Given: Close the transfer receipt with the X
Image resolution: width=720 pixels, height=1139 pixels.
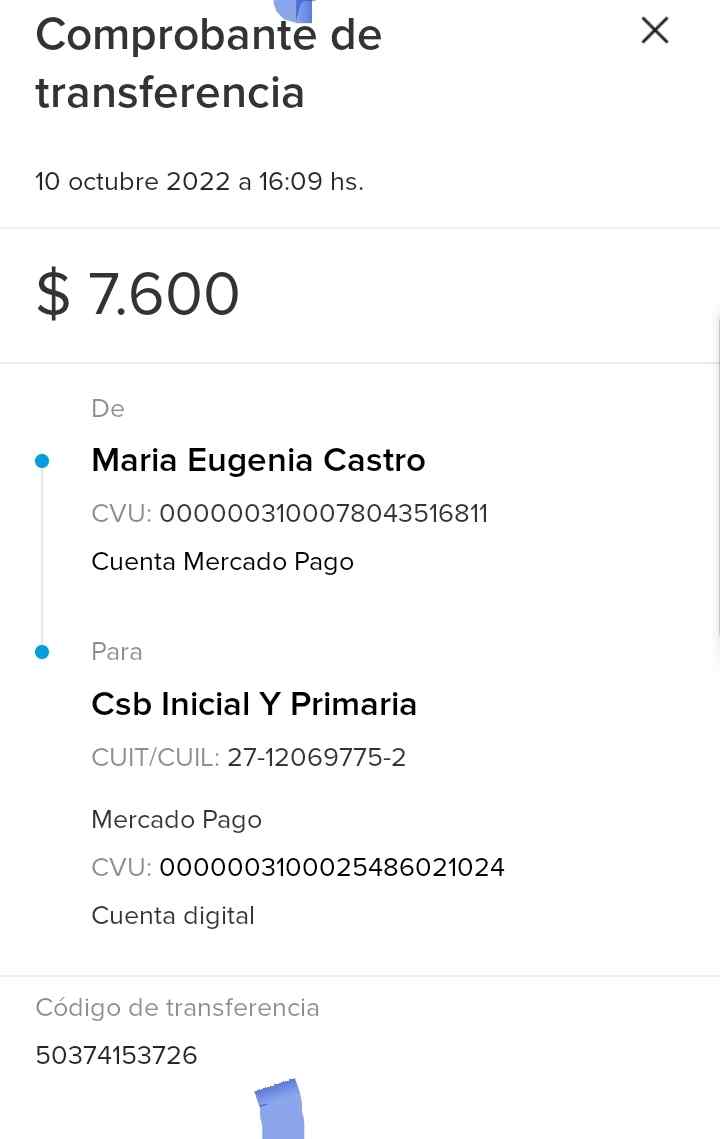Looking at the screenshot, I should (x=655, y=31).
